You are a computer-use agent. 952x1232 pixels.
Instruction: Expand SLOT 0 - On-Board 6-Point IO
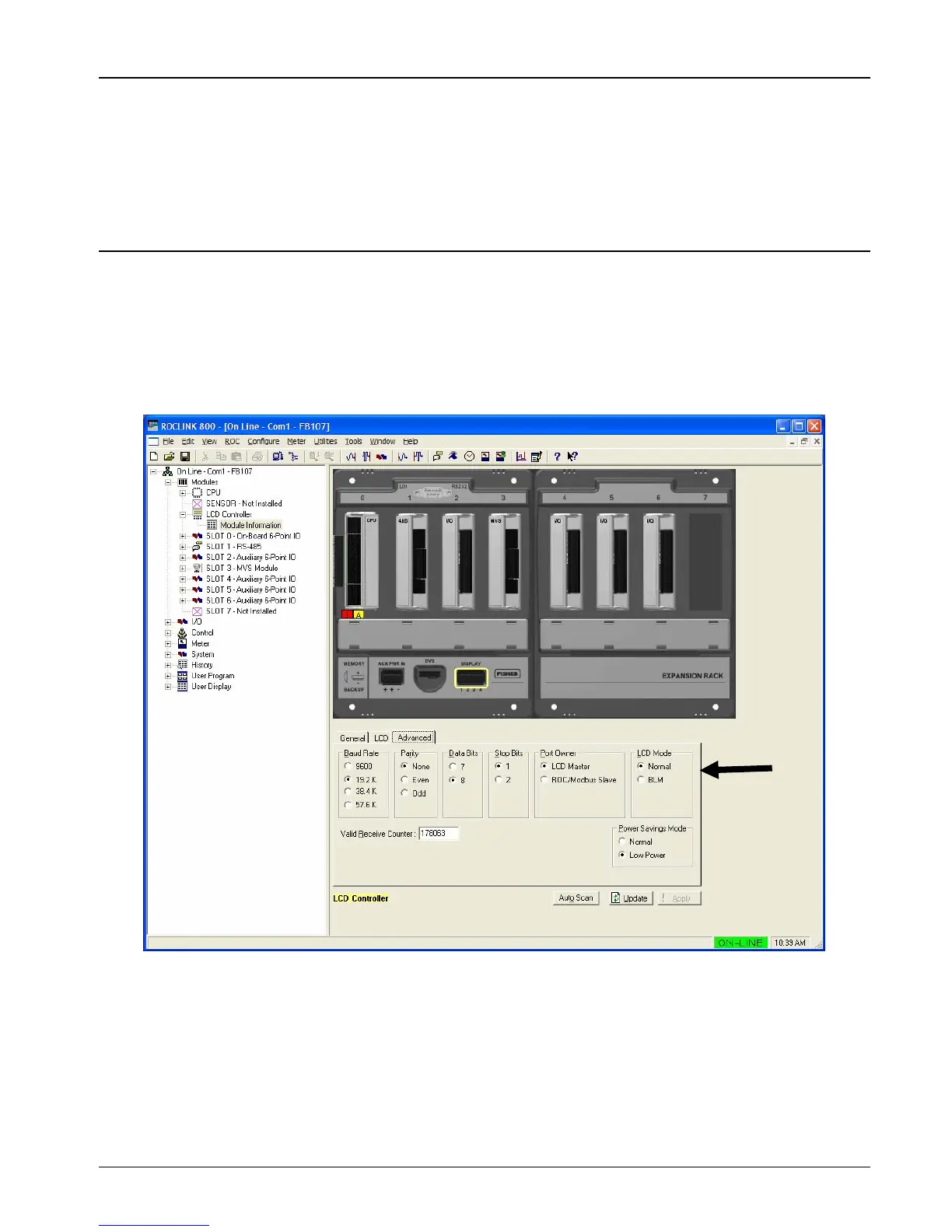click(x=183, y=536)
